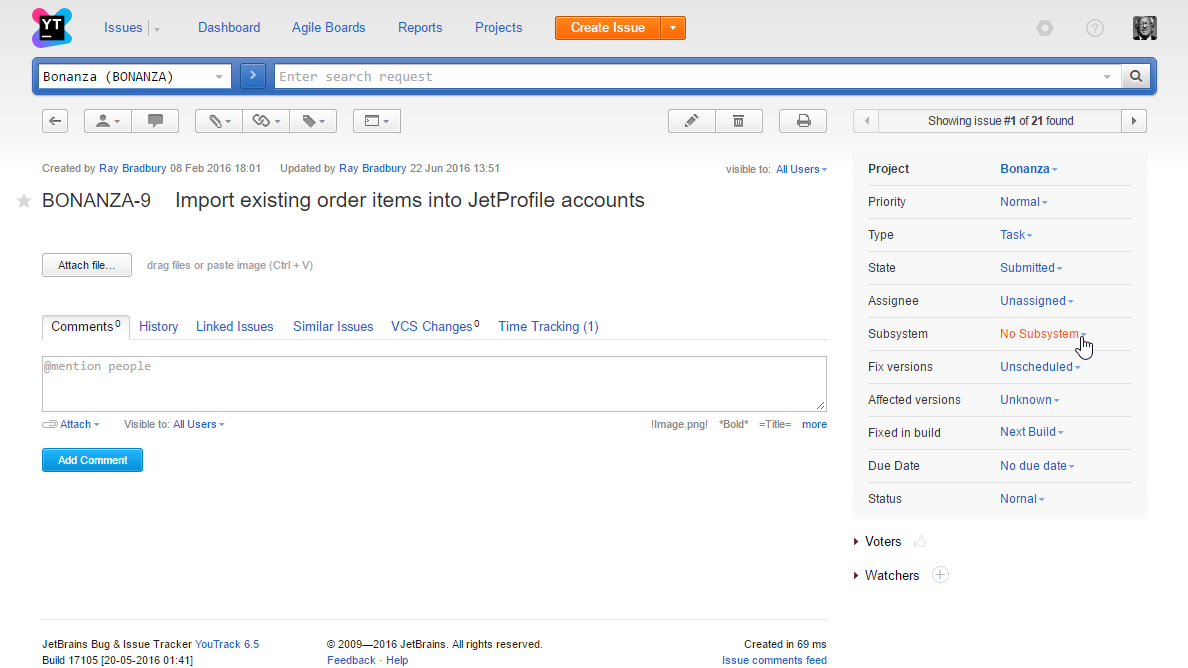The width and height of the screenshot is (1188, 668).
Task: Change the Status field value
Action: point(1022,499)
